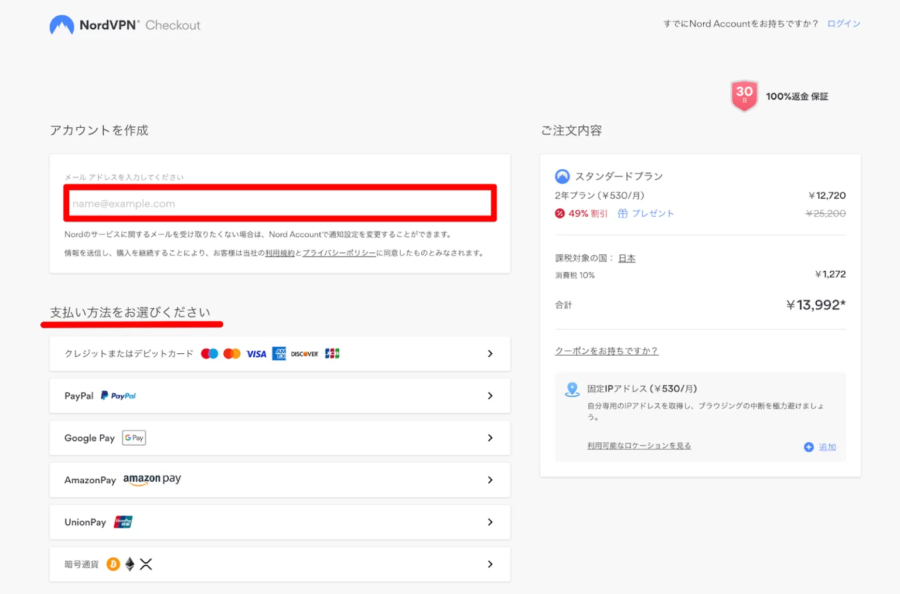Expand credit card row chevron arrow

pyautogui.click(x=490, y=354)
